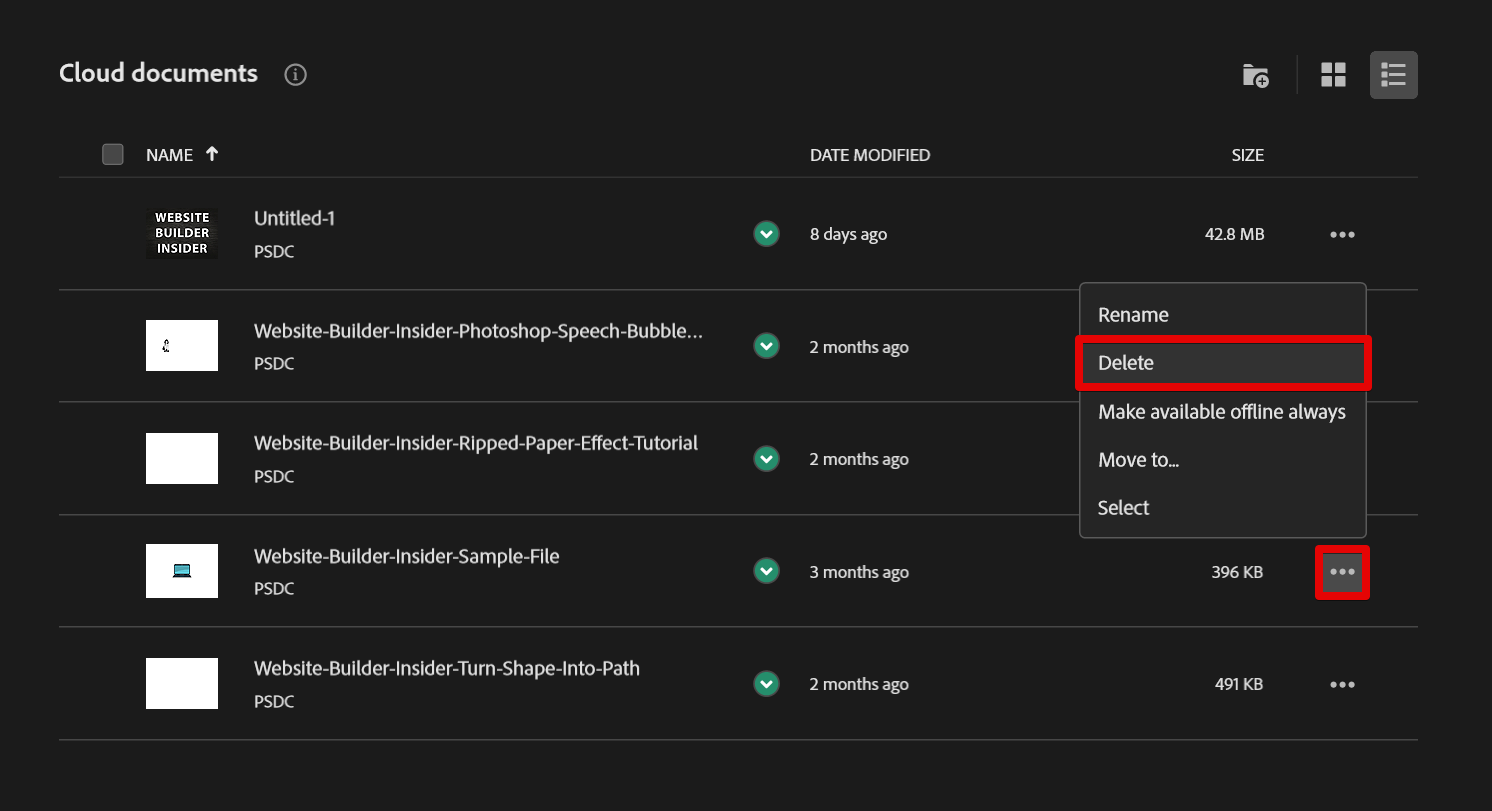The height and width of the screenshot is (811, 1492).
Task: Choose Move to... in context menu
Action: [1138, 460]
